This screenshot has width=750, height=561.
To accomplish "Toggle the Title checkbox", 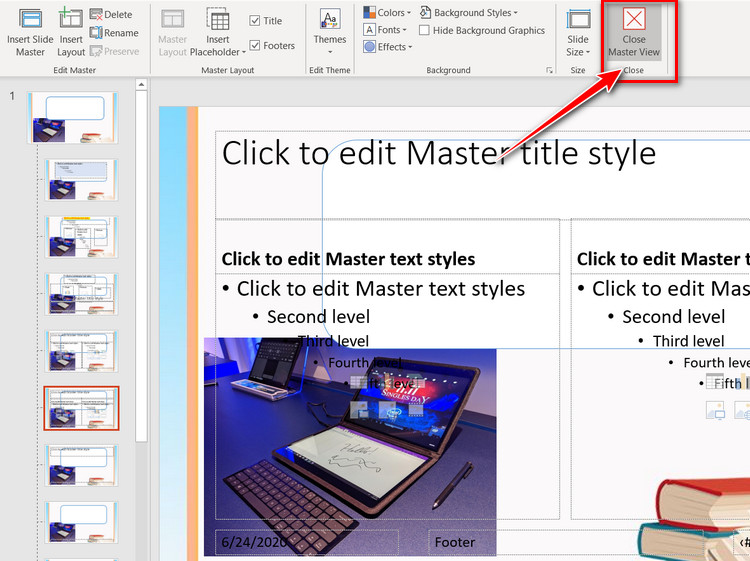I will pyautogui.click(x=255, y=21).
